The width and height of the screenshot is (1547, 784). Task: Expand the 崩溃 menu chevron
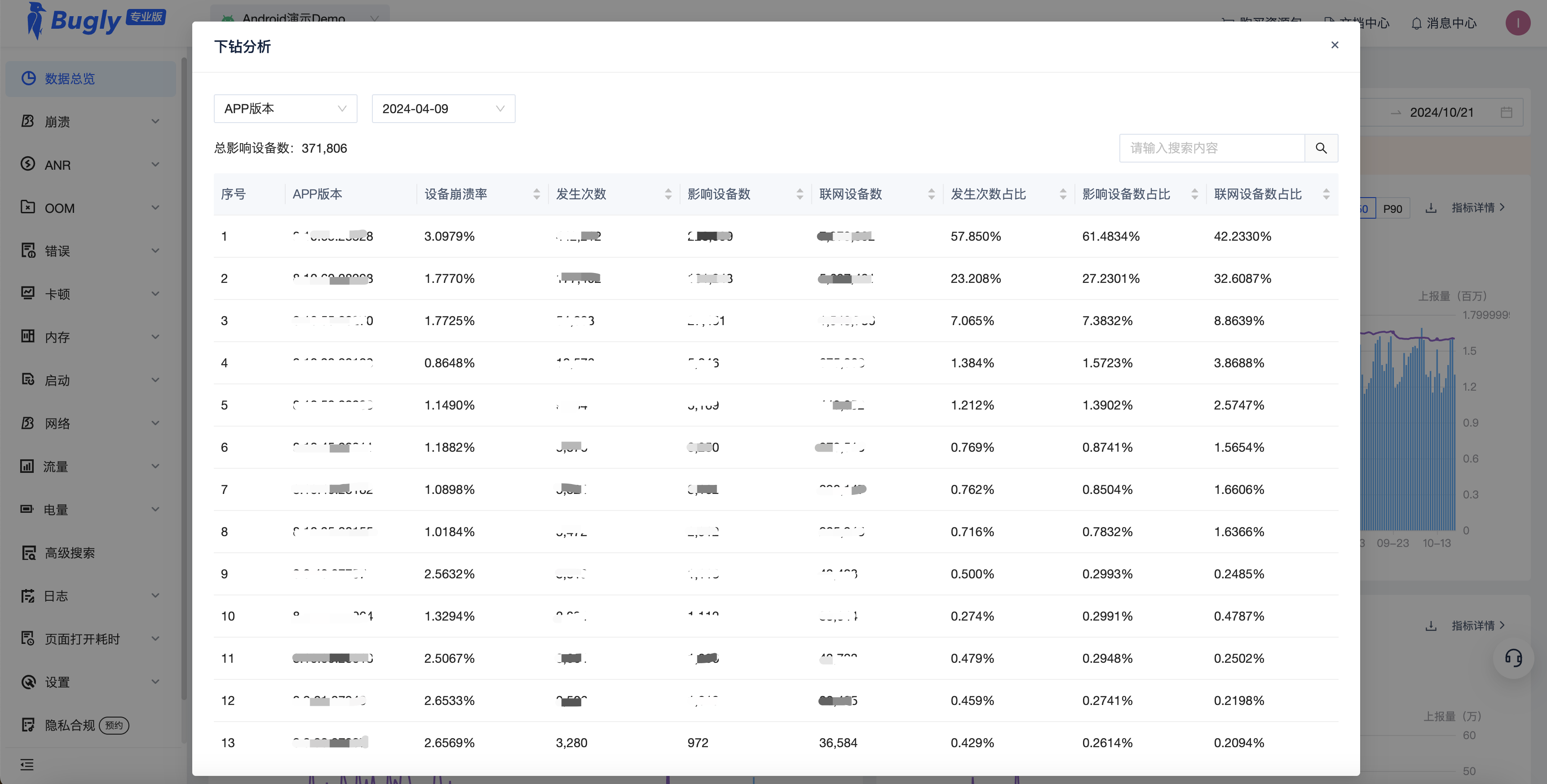[155, 121]
